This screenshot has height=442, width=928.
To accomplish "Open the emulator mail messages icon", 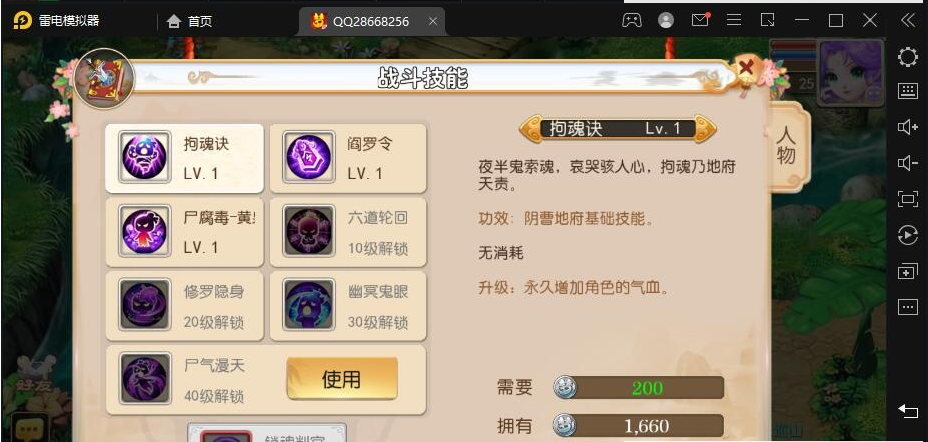I will tap(700, 20).
